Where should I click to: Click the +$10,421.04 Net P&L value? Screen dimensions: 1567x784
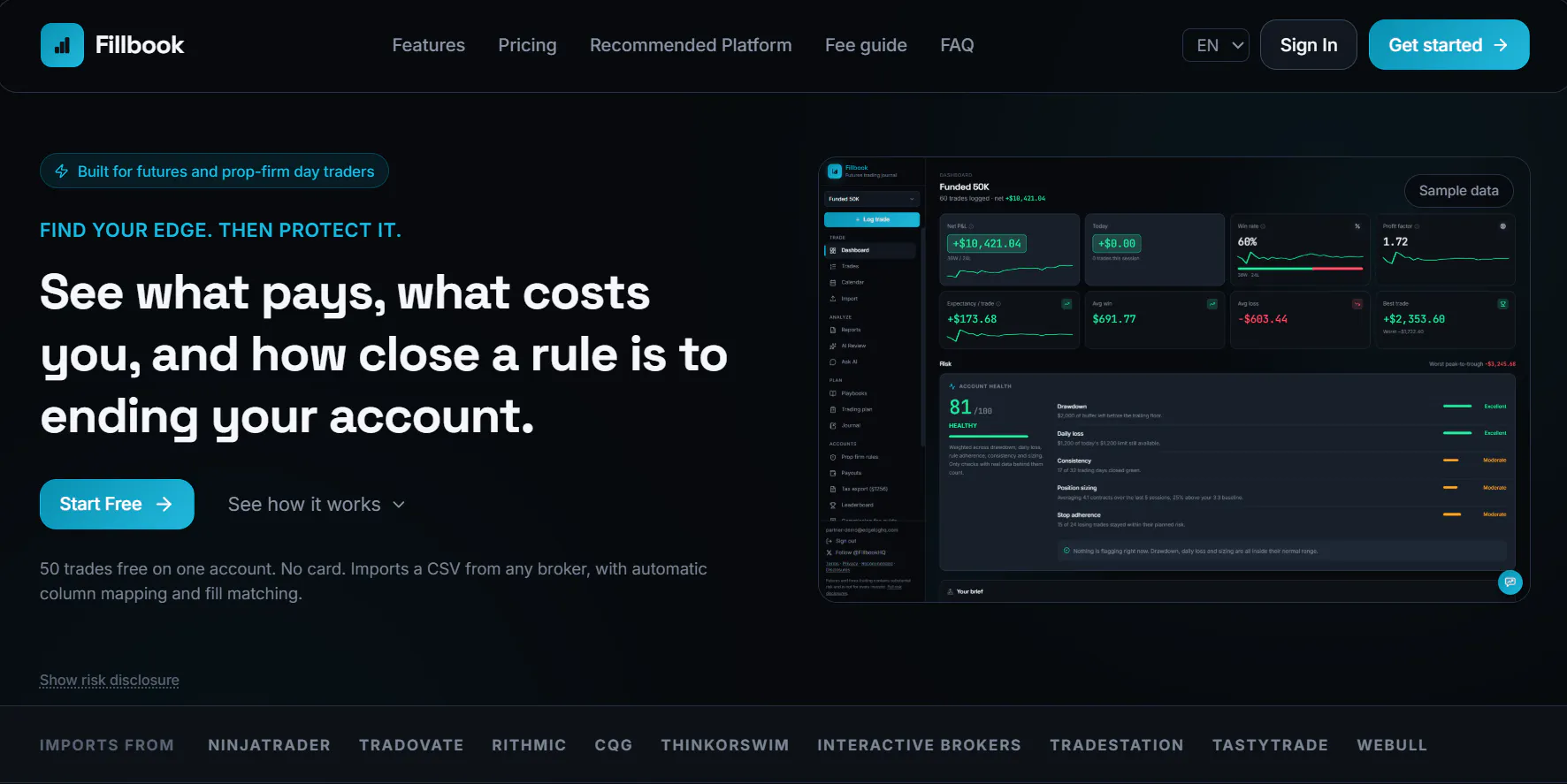tap(987, 244)
